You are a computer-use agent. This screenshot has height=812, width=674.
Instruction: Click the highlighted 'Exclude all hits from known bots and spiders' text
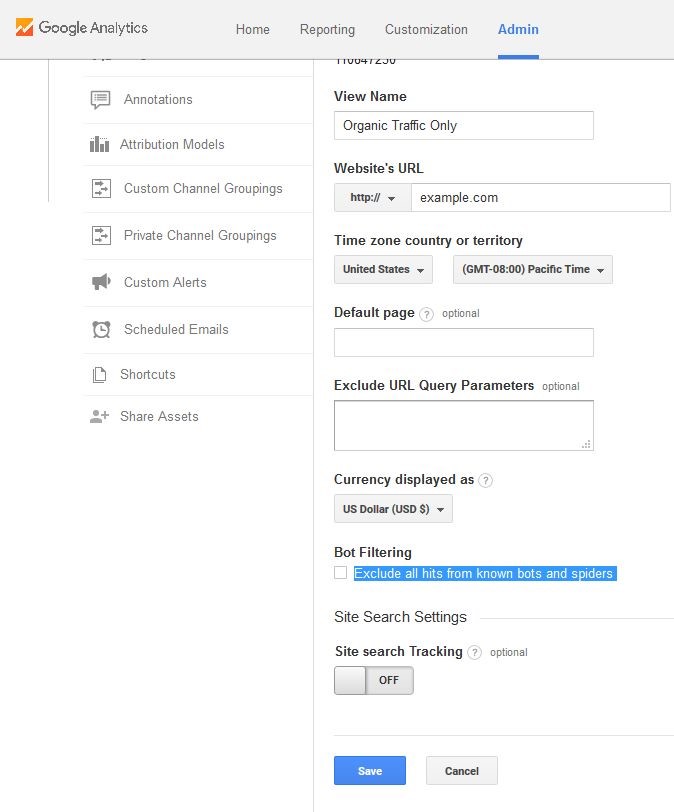(x=485, y=573)
